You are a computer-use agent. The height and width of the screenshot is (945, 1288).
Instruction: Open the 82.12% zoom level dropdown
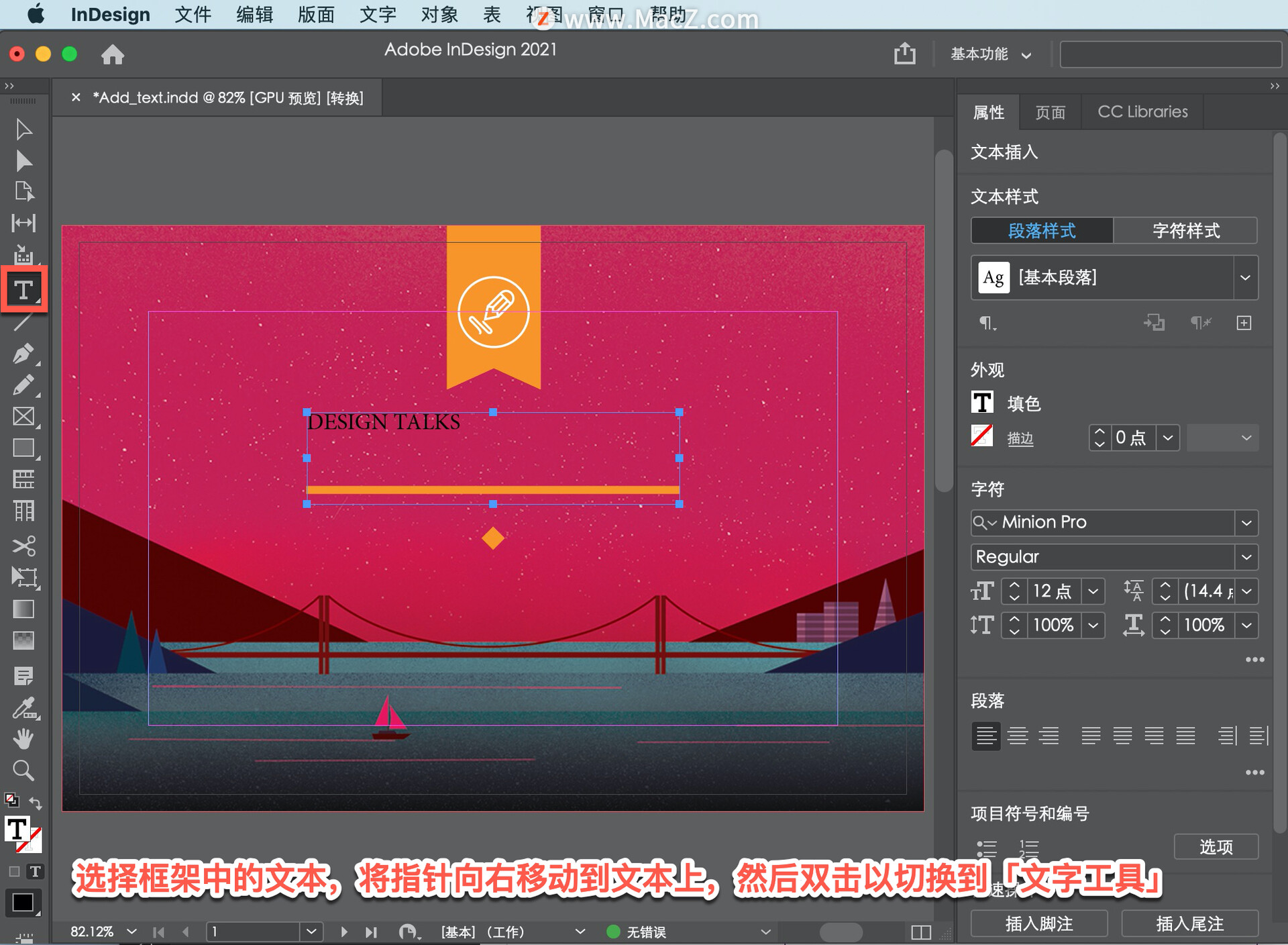pyautogui.click(x=132, y=932)
